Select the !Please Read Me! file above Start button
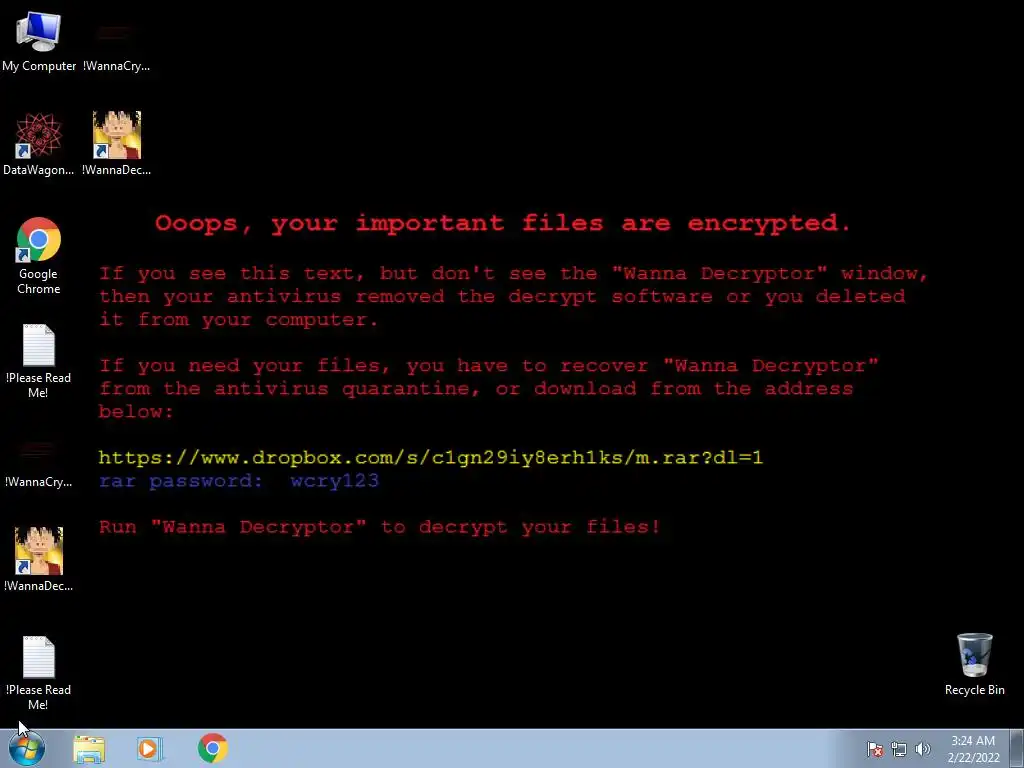Image resolution: width=1024 pixels, height=768 pixels. pyautogui.click(x=39, y=673)
